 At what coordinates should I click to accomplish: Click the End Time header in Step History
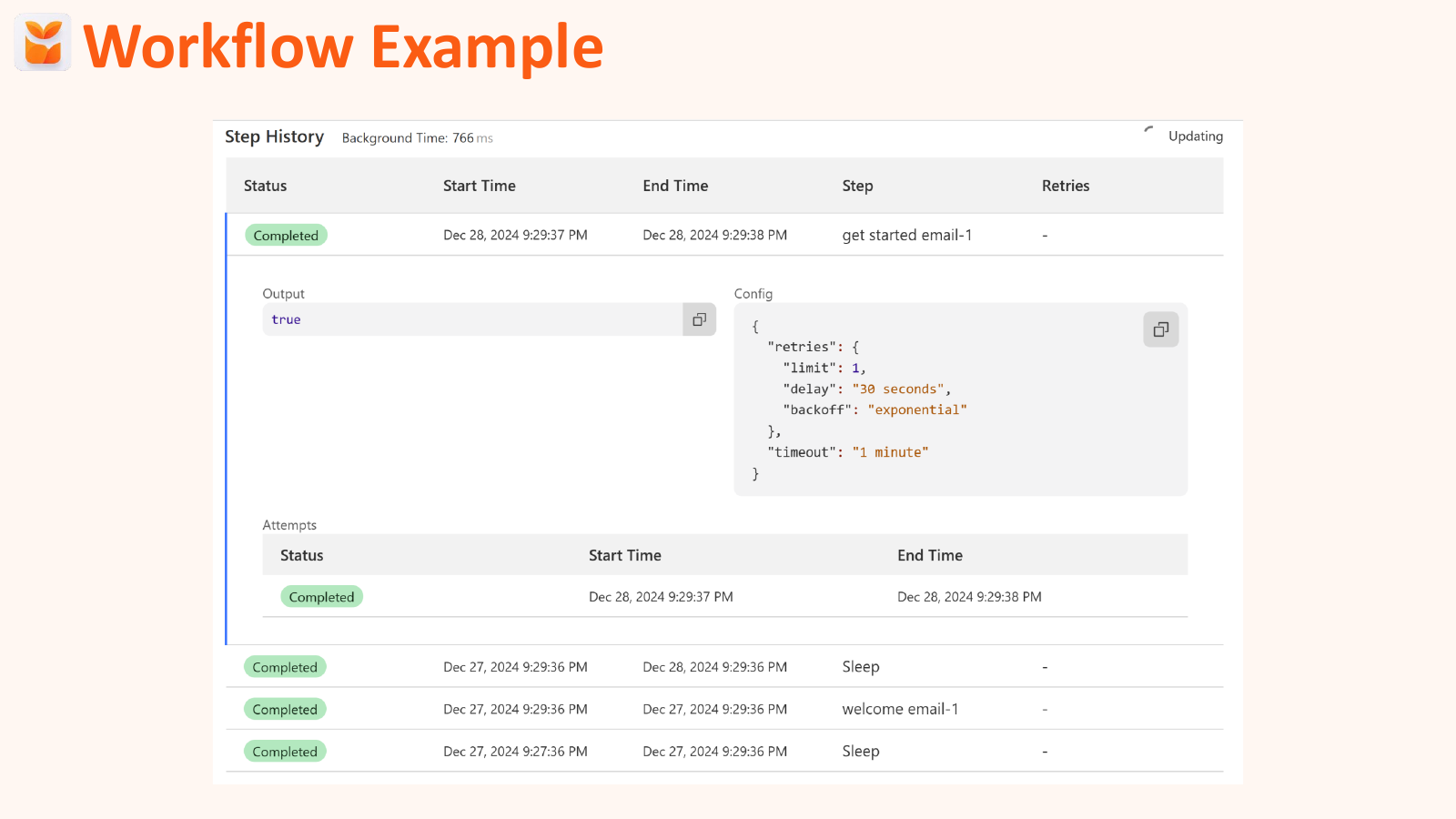coord(675,186)
